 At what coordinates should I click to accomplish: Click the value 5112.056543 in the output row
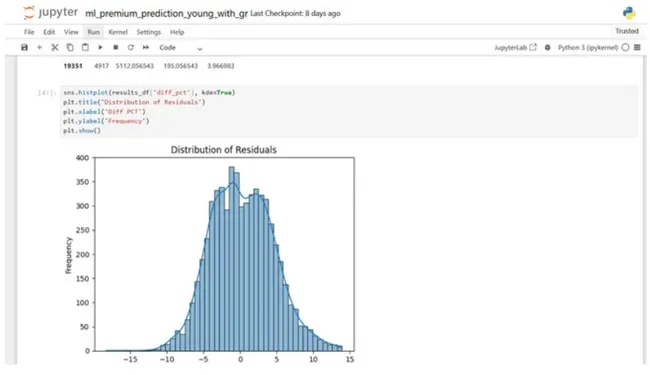(135, 66)
